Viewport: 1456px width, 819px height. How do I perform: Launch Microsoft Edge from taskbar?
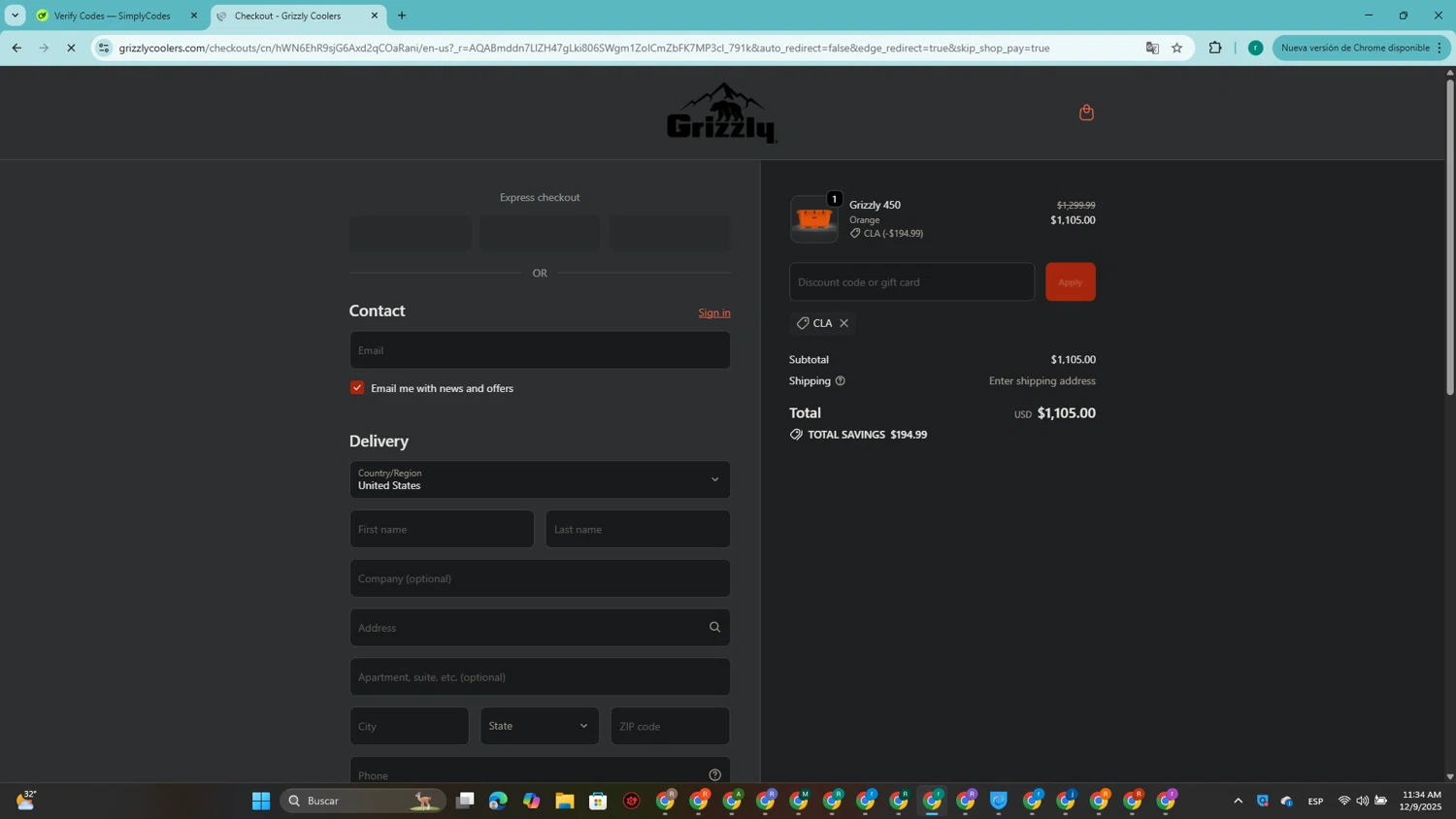point(498,801)
